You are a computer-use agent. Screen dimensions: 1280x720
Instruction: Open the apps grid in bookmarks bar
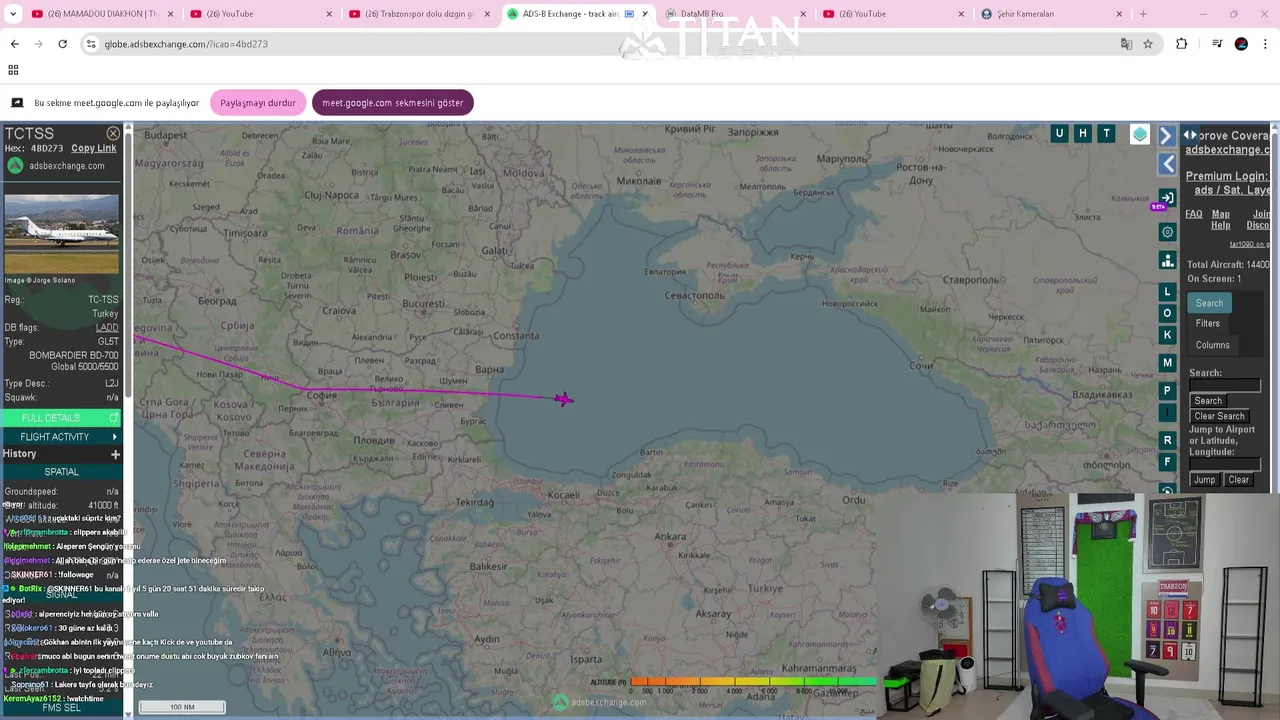[13, 70]
